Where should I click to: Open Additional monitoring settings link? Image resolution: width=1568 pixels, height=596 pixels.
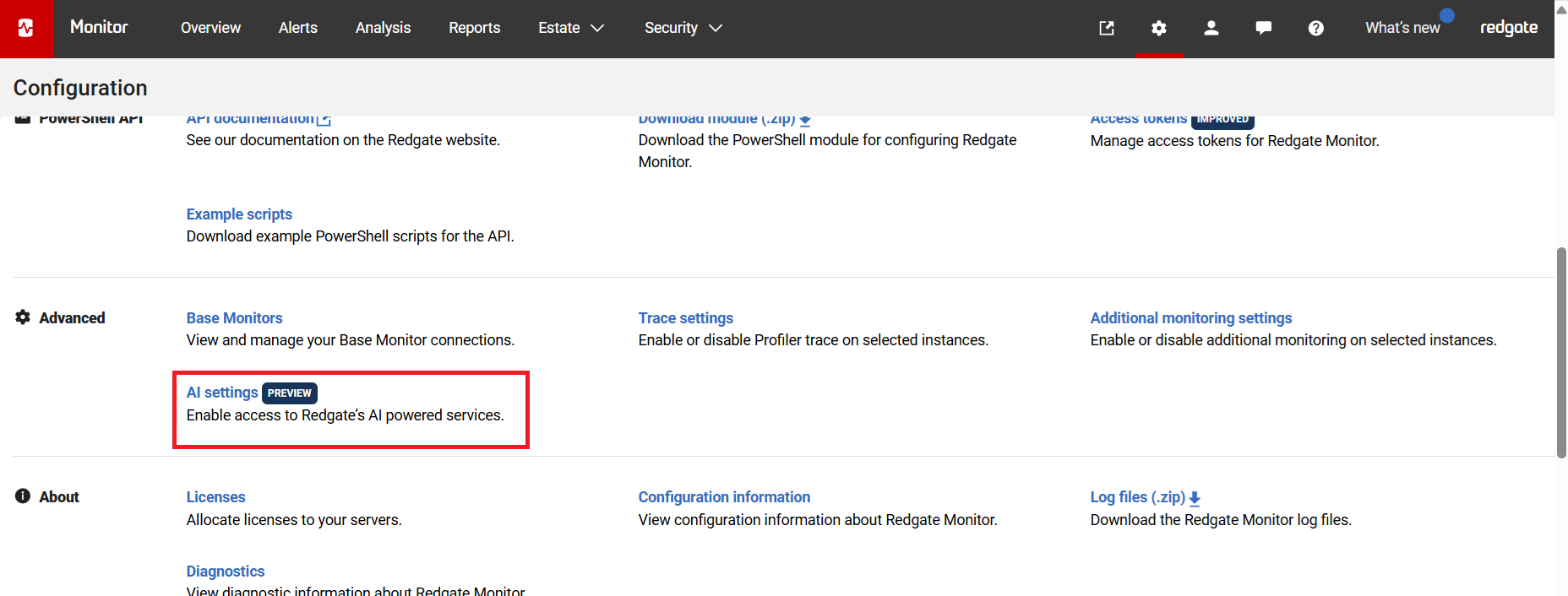tap(1190, 318)
